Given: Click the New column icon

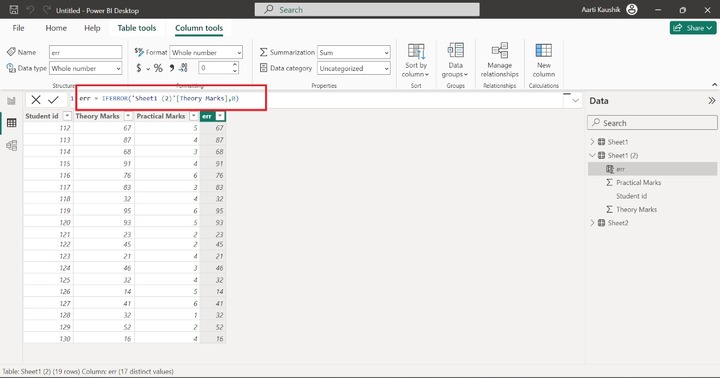Looking at the screenshot, I should tap(544, 61).
